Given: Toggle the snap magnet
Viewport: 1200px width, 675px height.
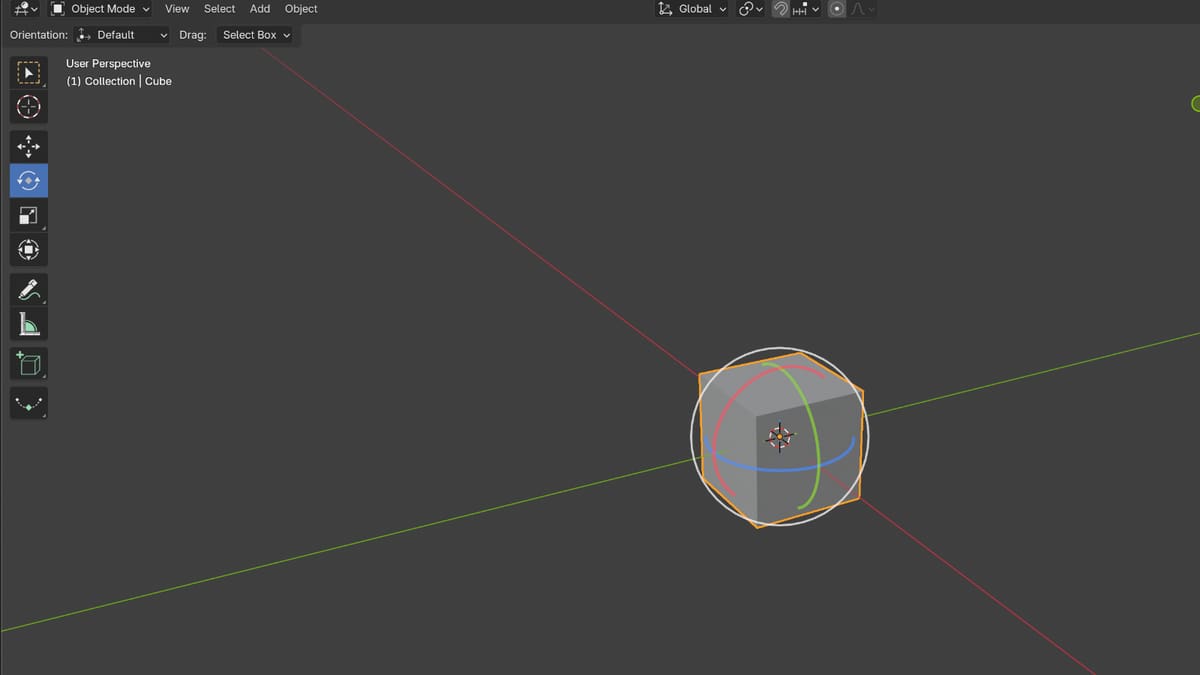Looking at the screenshot, I should (x=780, y=9).
